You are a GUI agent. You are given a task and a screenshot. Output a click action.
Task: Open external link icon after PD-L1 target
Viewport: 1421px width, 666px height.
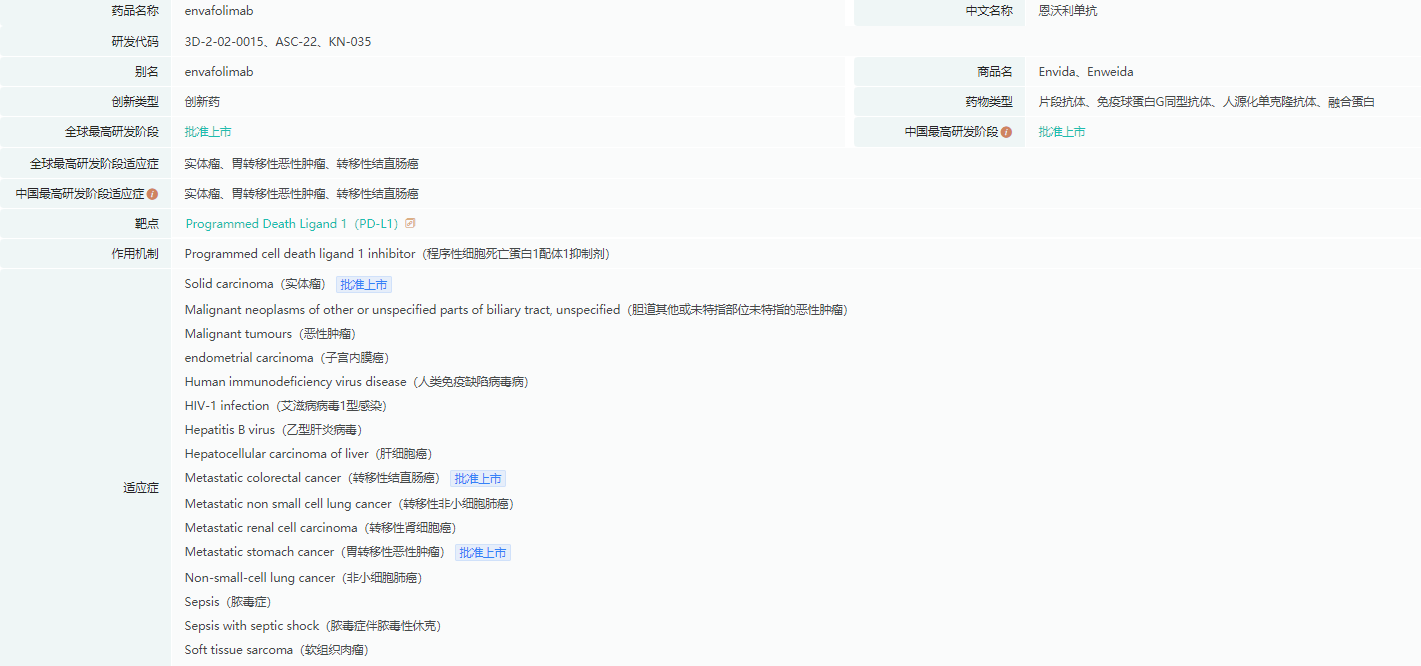click(x=410, y=224)
